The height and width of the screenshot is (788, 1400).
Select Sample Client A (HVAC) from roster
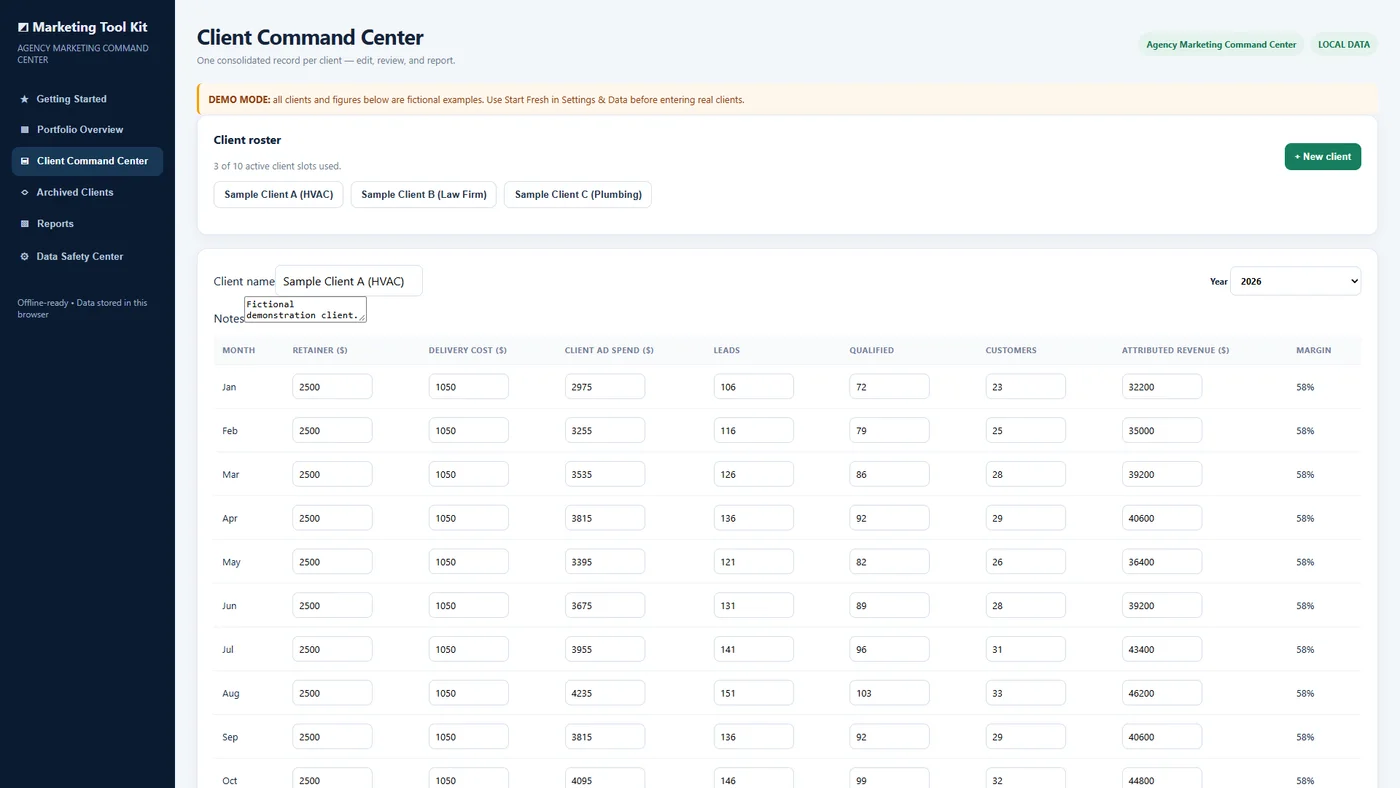coord(278,194)
